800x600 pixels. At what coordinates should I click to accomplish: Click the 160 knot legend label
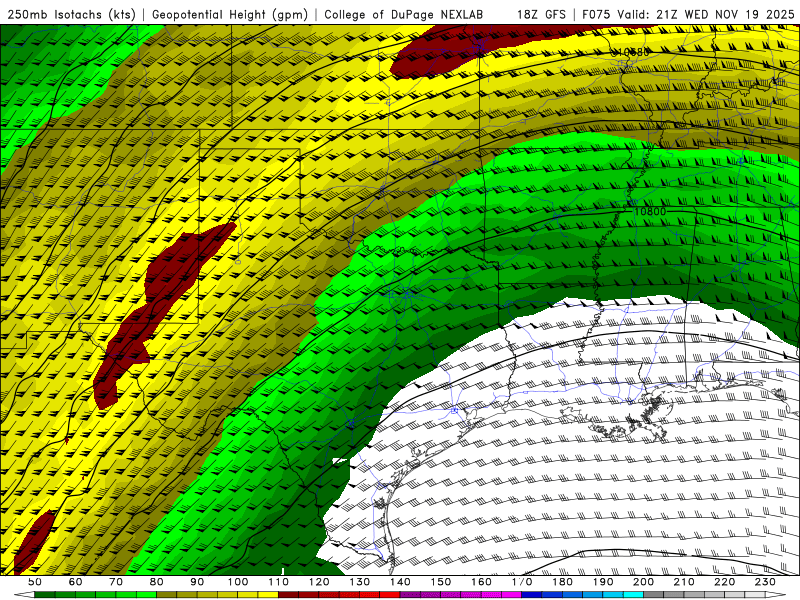pos(481,582)
